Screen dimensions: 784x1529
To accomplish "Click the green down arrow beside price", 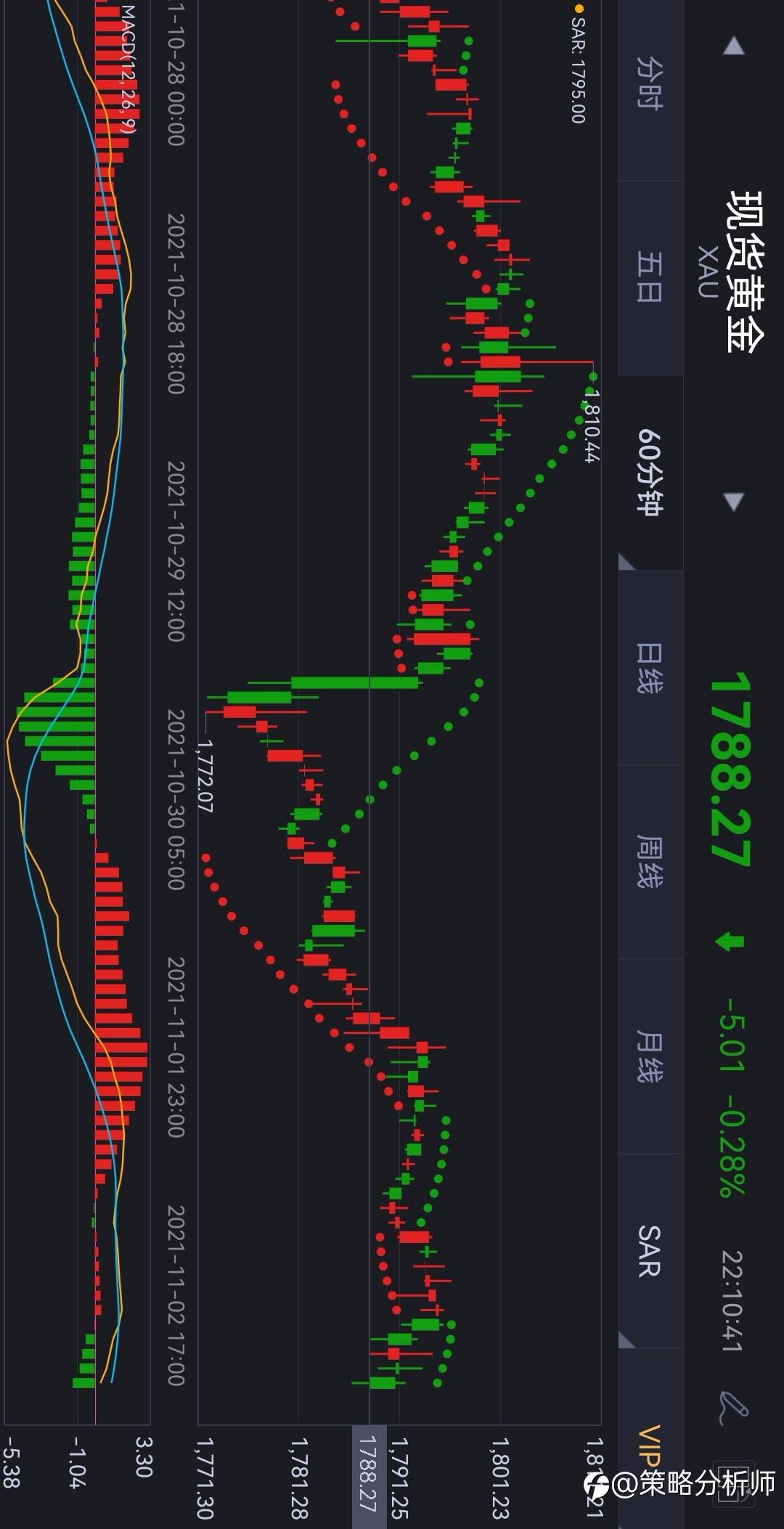I will (730, 942).
